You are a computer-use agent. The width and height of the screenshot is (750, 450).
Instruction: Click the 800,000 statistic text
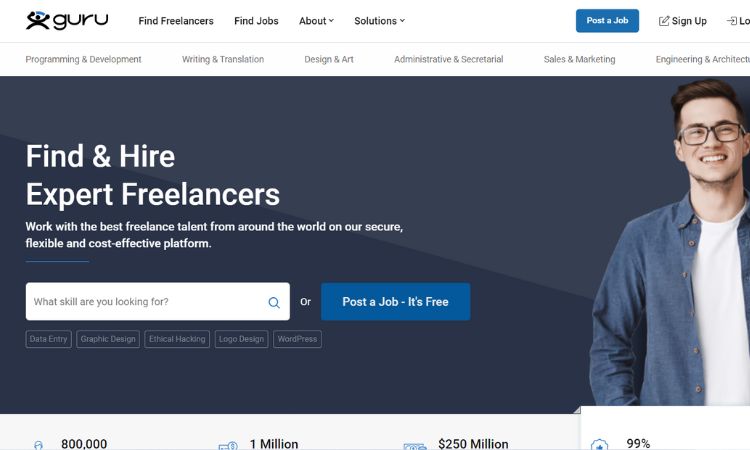pos(84,444)
